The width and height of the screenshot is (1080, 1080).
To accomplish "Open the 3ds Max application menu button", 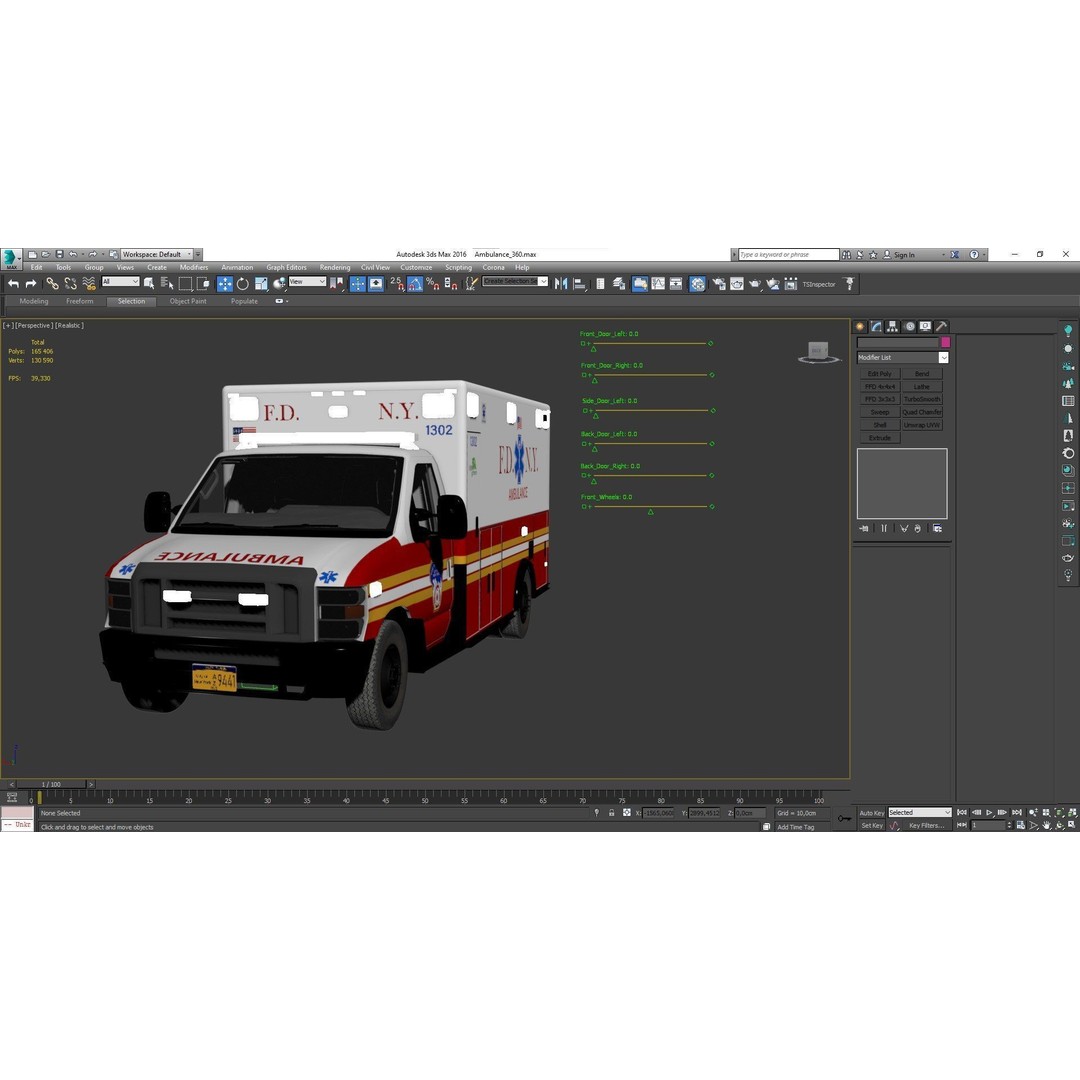I will (x=11, y=258).
